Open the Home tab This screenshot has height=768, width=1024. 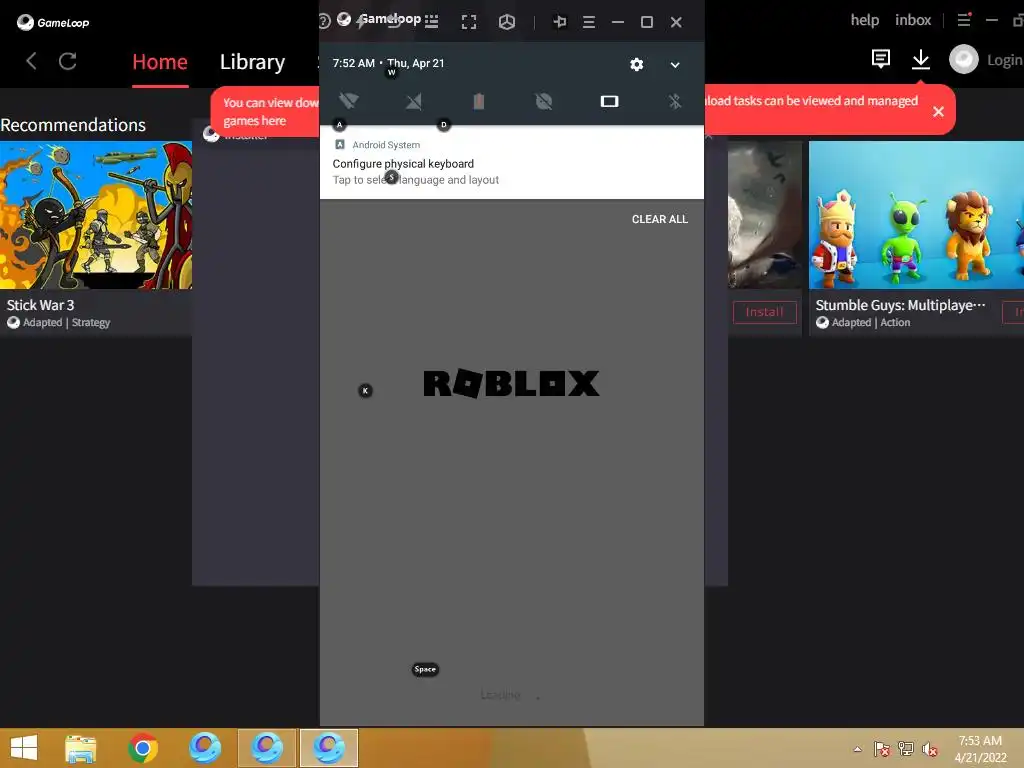(x=160, y=62)
